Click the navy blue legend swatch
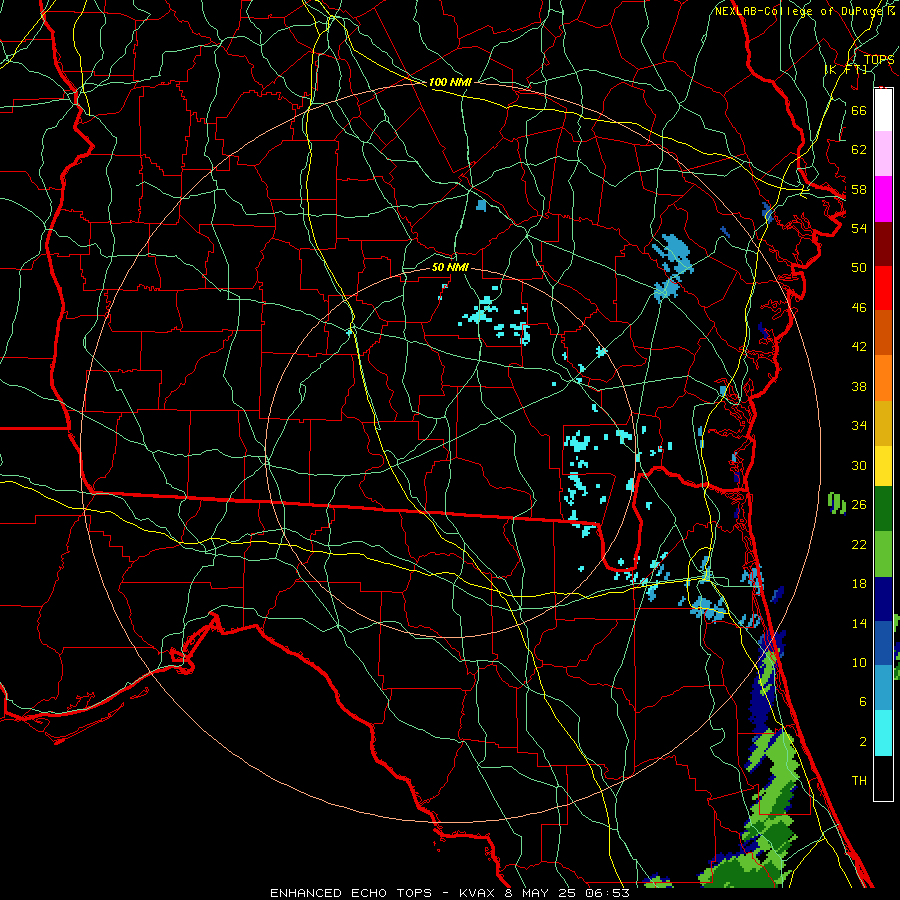Image resolution: width=900 pixels, height=900 pixels. pos(883,599)
